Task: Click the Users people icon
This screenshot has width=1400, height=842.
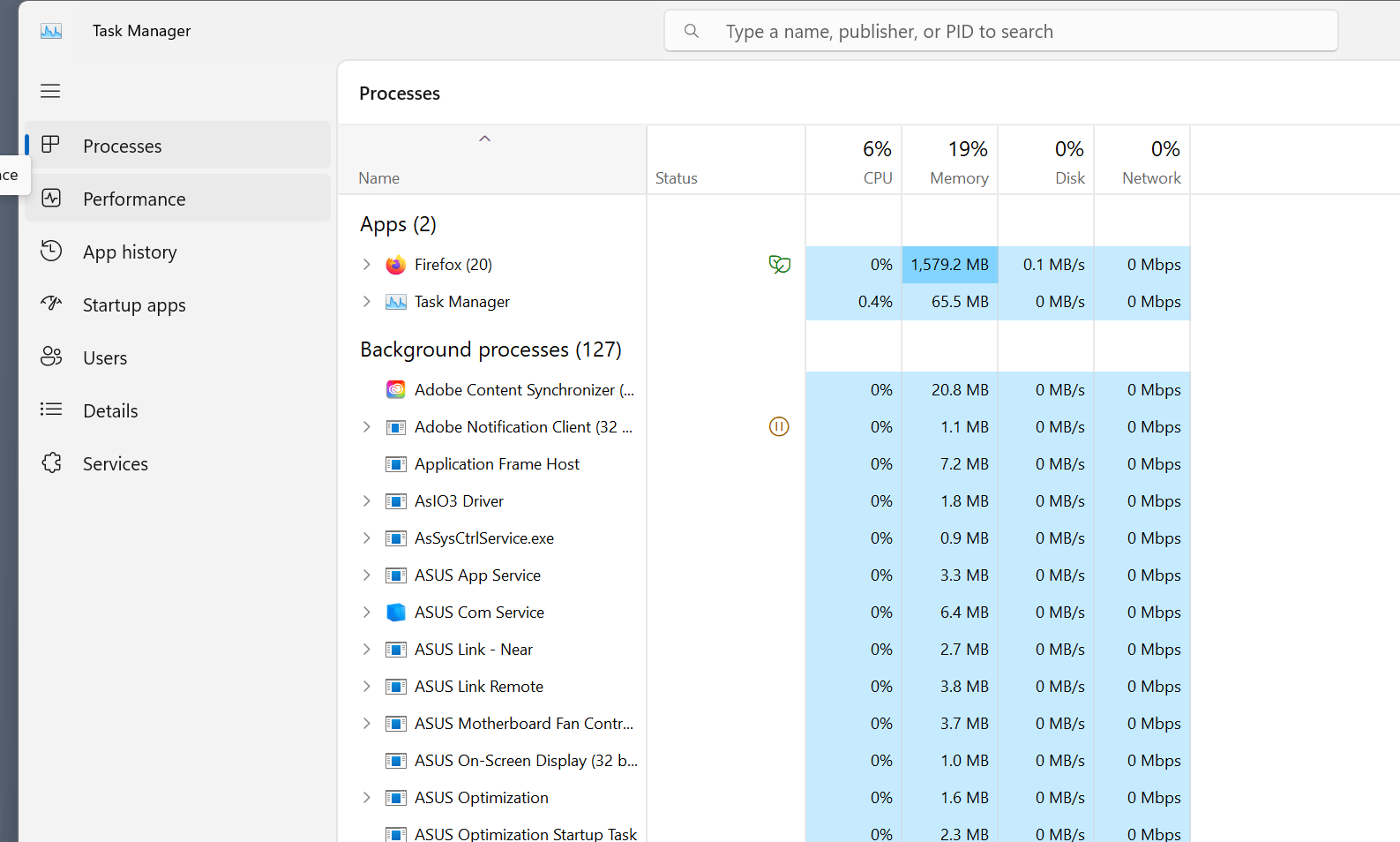Action: point(51,357)
